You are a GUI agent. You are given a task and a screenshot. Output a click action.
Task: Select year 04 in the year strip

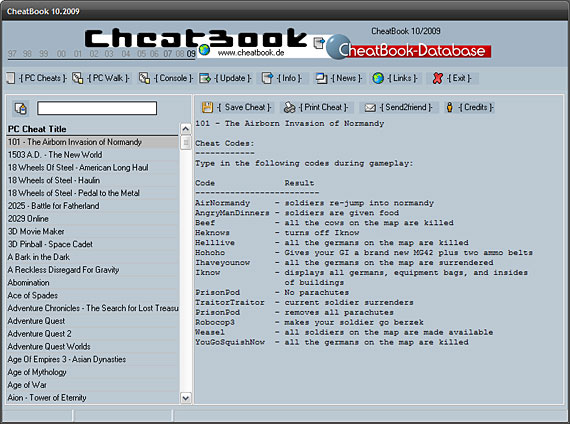click(126, 54)
